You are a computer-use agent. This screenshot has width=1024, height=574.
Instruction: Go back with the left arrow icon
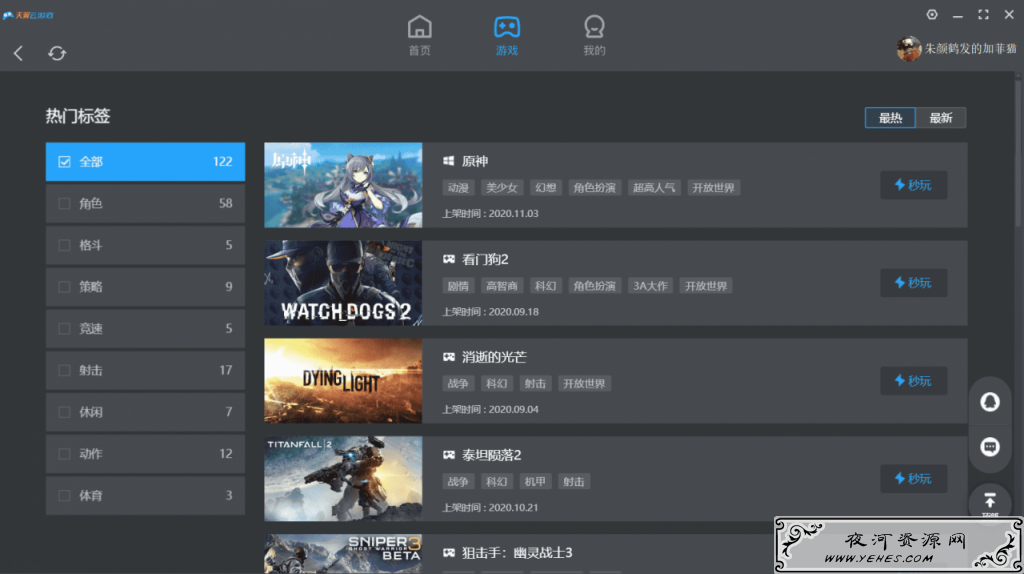(18, 54)
